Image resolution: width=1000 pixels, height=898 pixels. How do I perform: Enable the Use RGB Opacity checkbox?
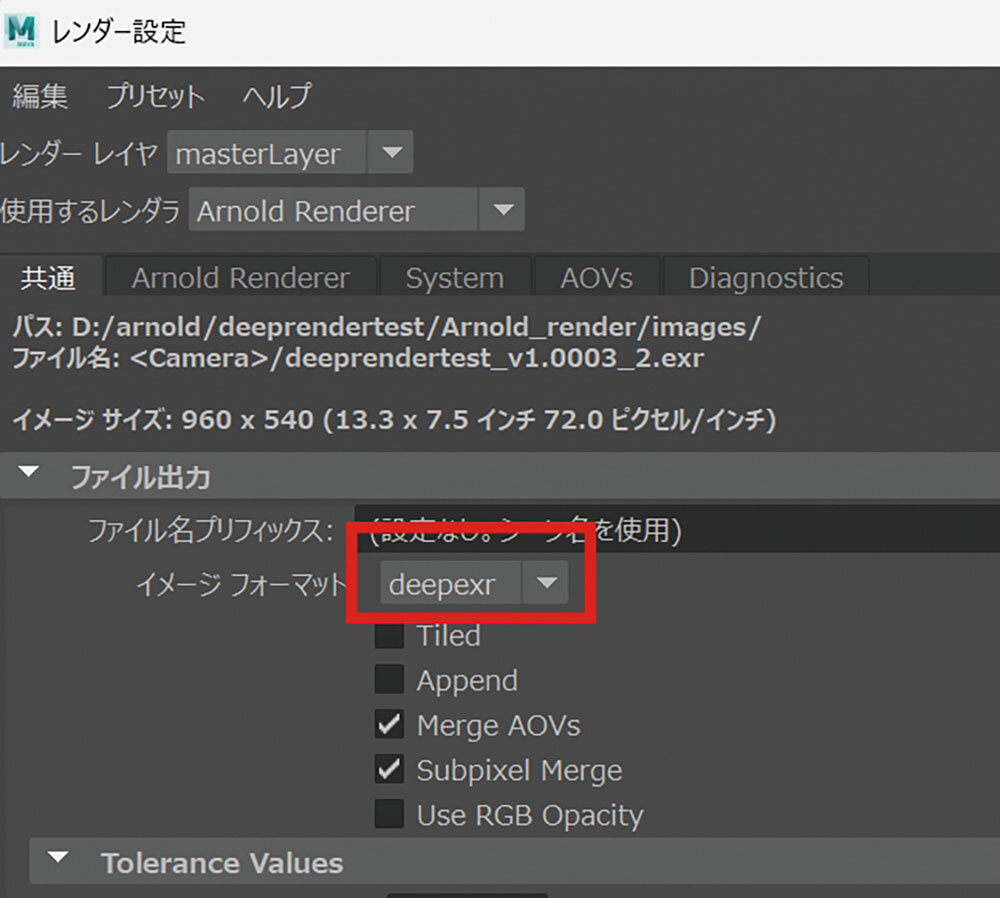389,815
